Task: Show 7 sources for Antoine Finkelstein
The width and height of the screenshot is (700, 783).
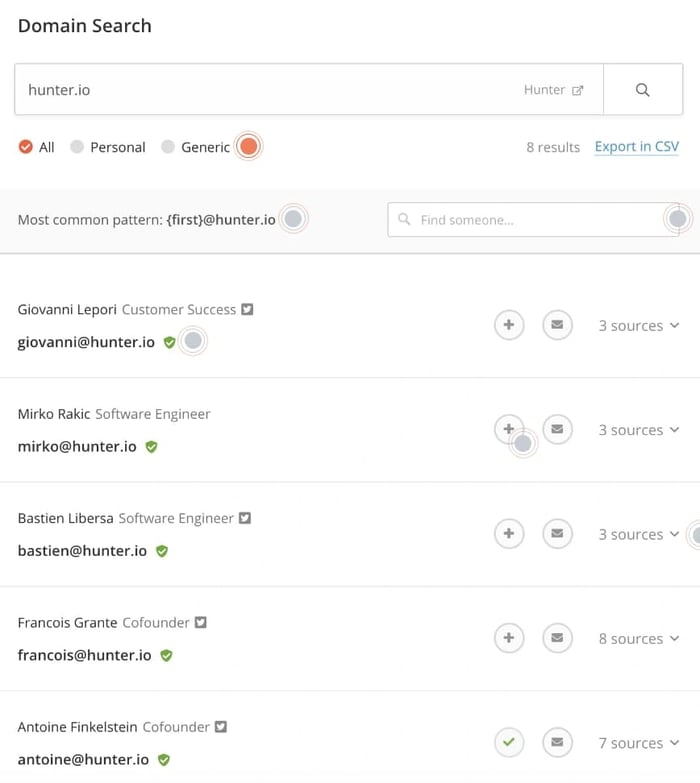Action: point(638,743)
